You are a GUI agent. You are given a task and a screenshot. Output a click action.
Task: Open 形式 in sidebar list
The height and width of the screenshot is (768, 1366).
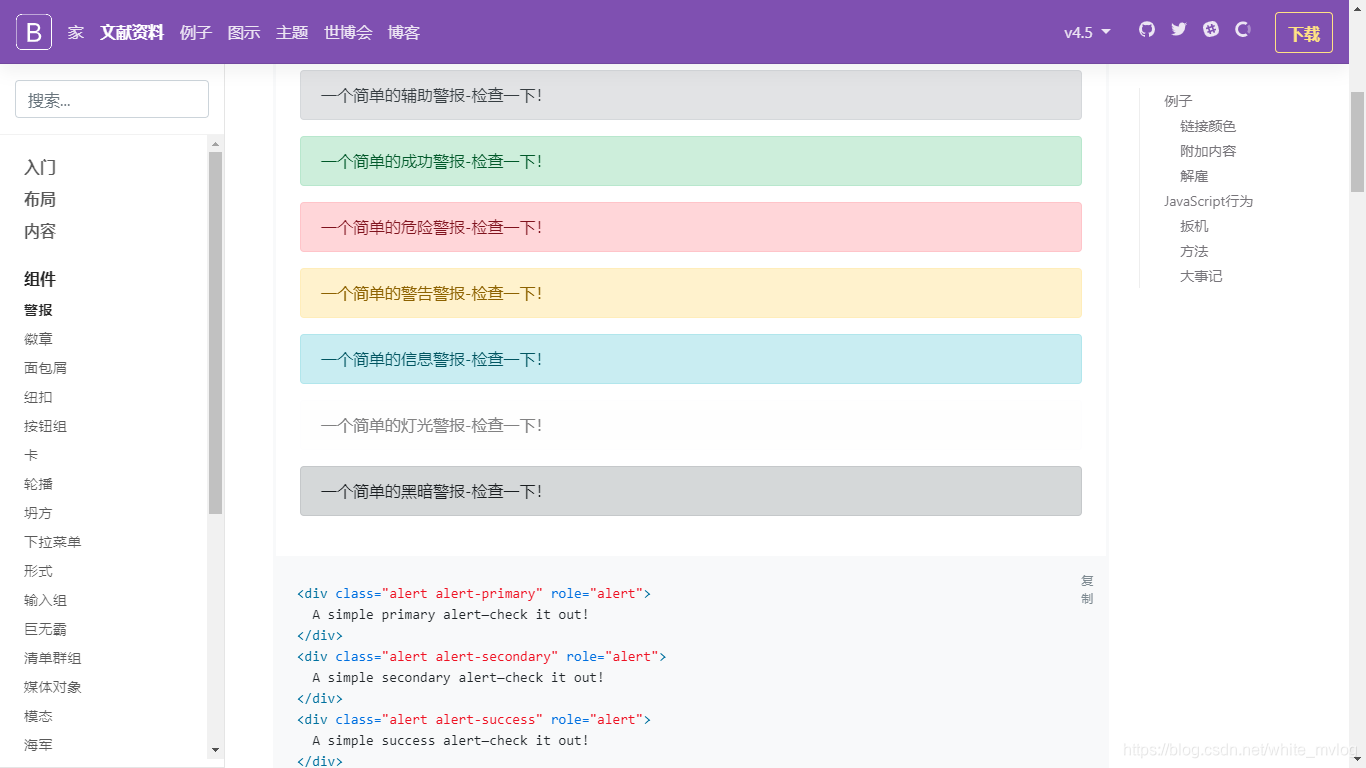click(x=38, y=571)
